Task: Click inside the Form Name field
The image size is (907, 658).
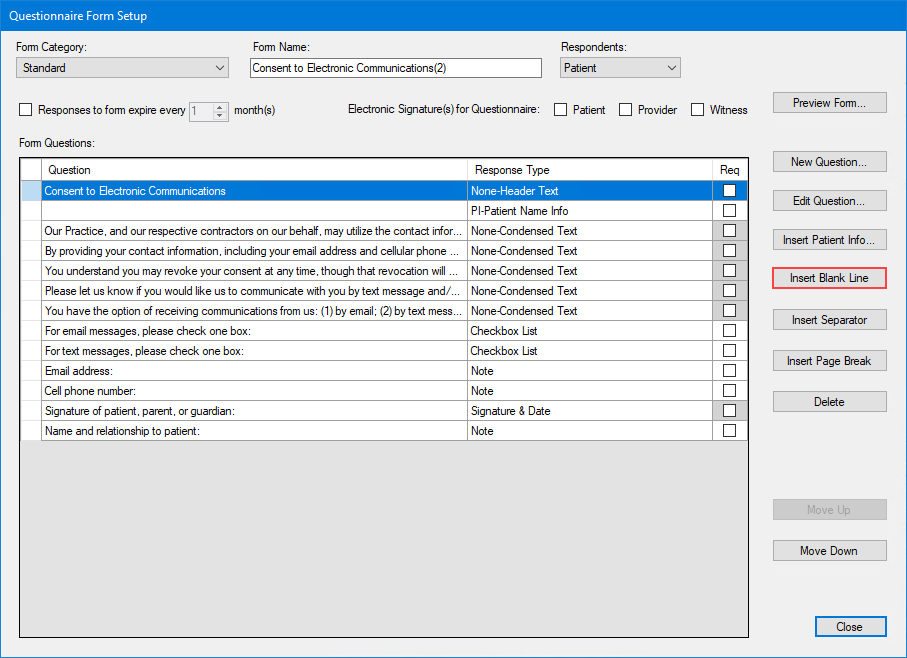Action: tap(395, 67)
